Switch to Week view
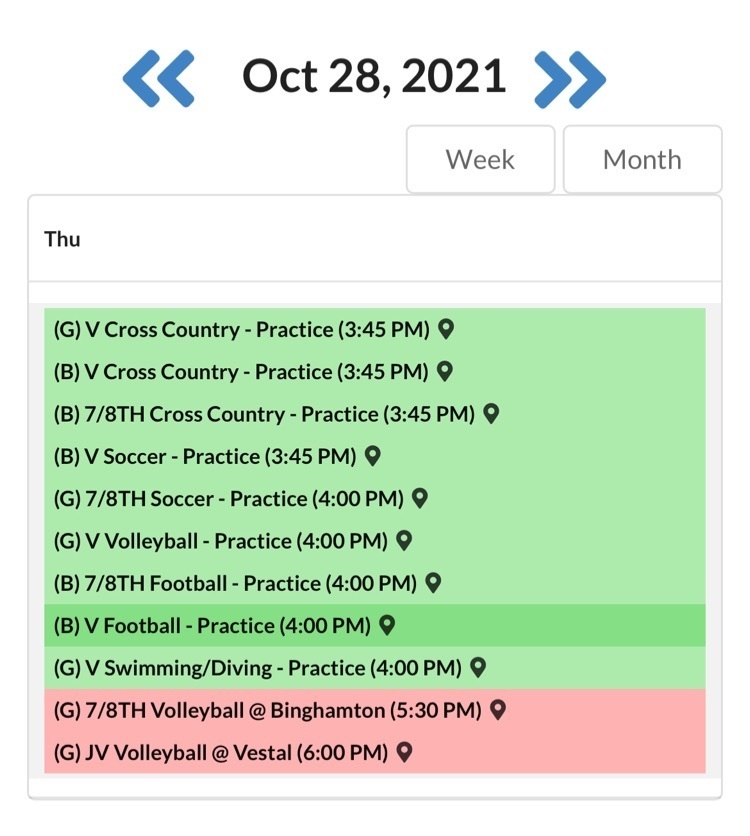 pos(480,159)
